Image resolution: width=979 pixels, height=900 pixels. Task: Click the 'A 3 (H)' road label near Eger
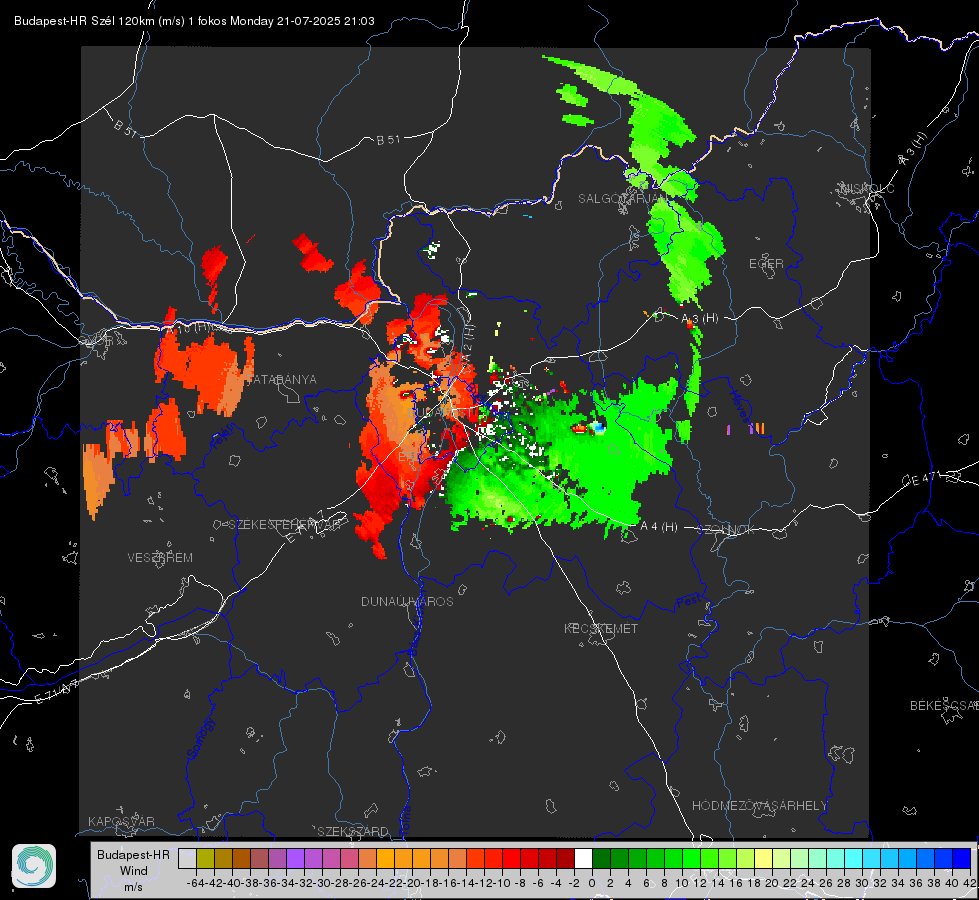click(699, 318)
